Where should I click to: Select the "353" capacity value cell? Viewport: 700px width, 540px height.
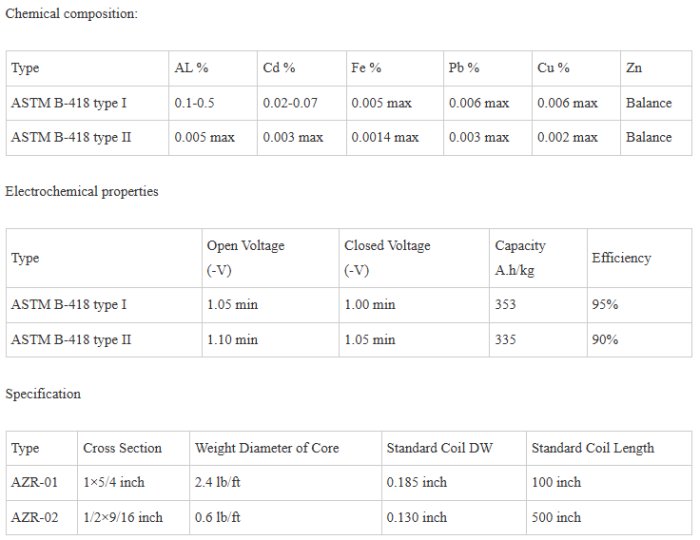point(506,305)
